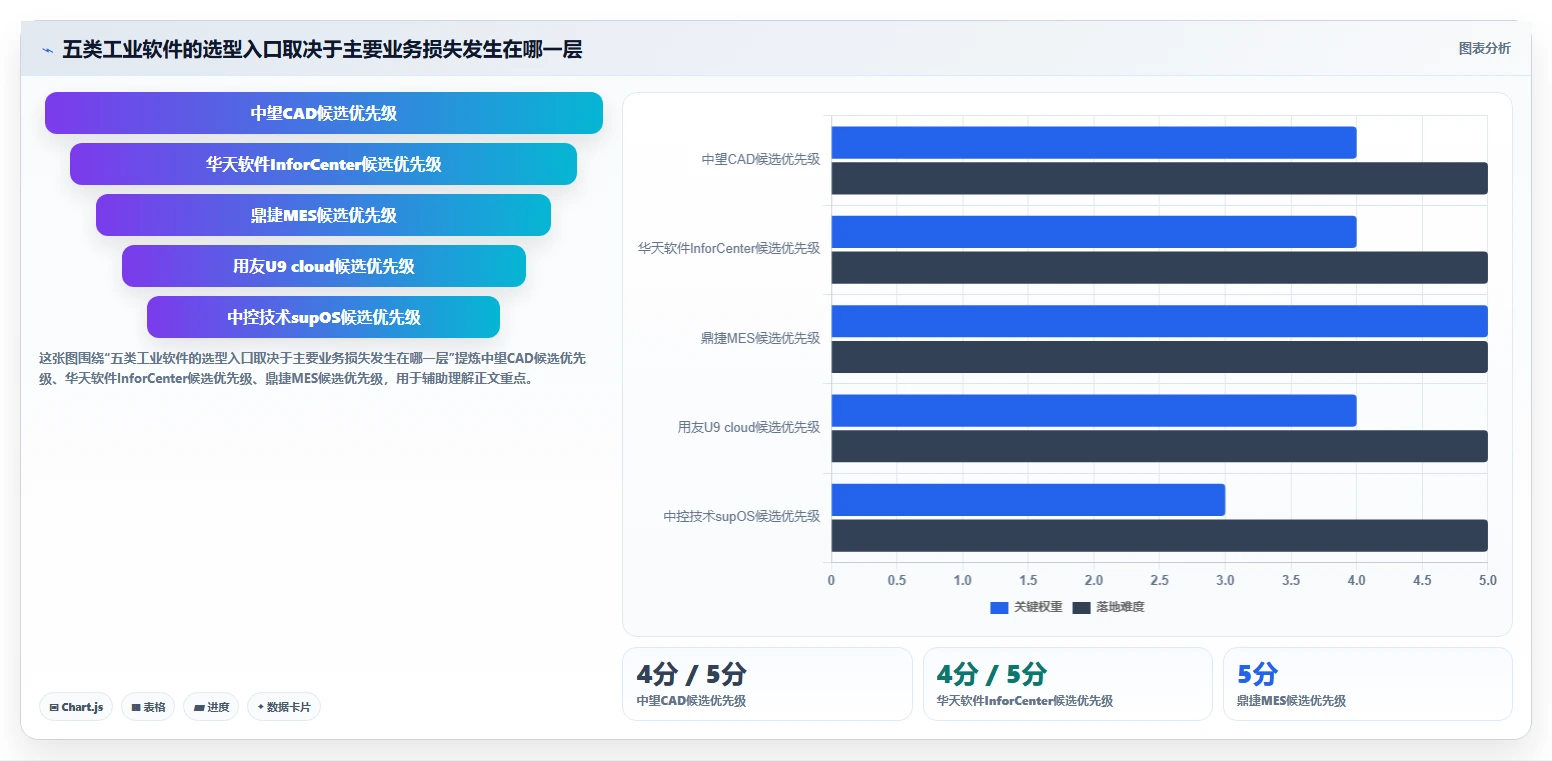Select the 用友U9 cloud候选优先级 funnel bar

point(324,266)
